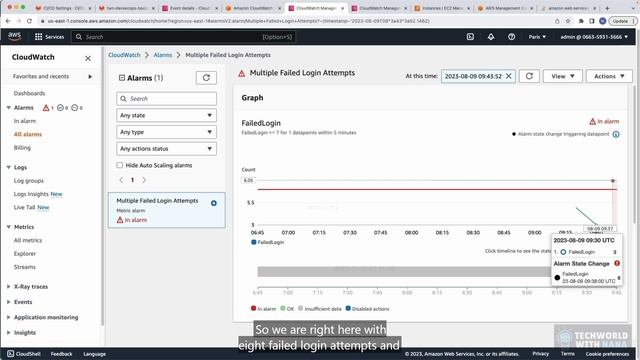Click Feedback in footer
This screenshot has height=360, width=640.
pos(61,354)
